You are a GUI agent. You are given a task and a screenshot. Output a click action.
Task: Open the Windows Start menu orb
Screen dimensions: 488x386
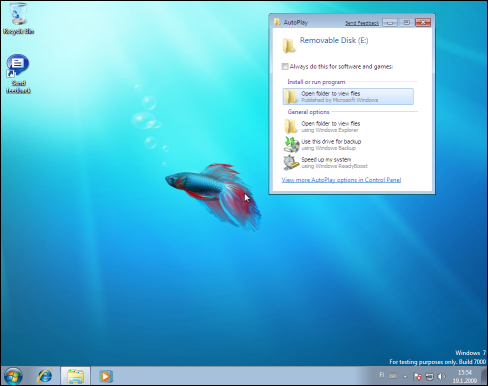(x=13, y=376)
